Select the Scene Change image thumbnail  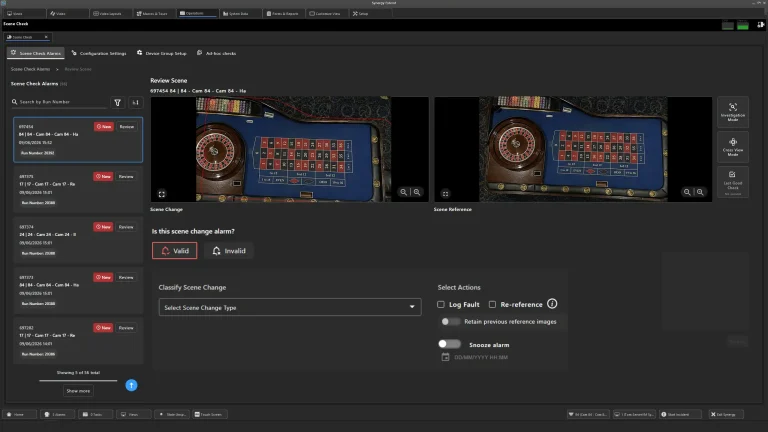point(289,149)
